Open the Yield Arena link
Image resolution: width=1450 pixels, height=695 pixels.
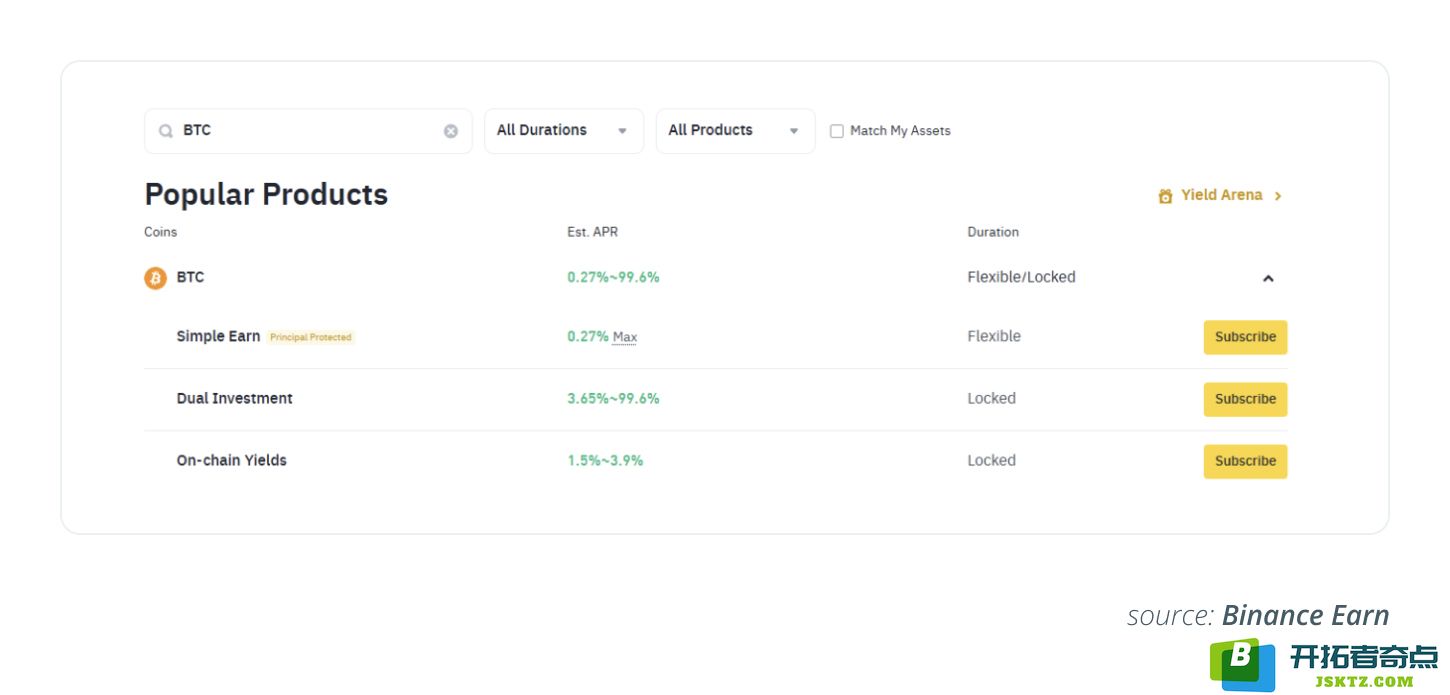point(1220,195)
